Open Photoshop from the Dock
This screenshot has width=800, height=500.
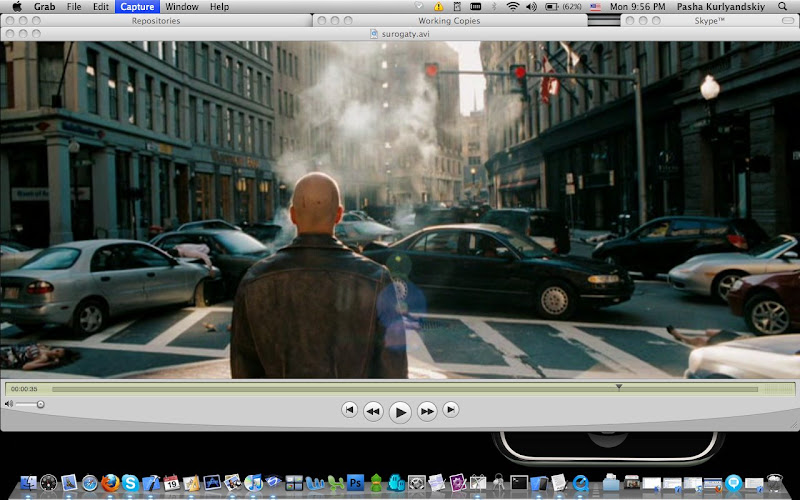[x=354, y=484]
